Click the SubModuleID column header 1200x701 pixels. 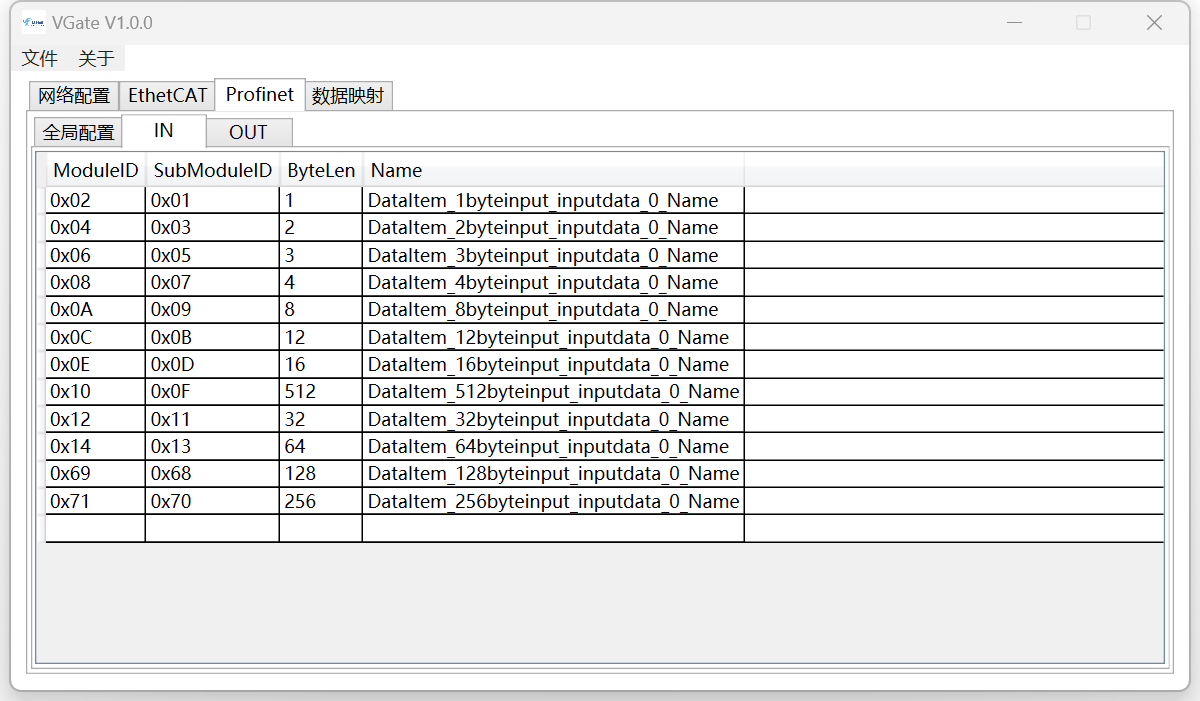click(x=213, y=170)
